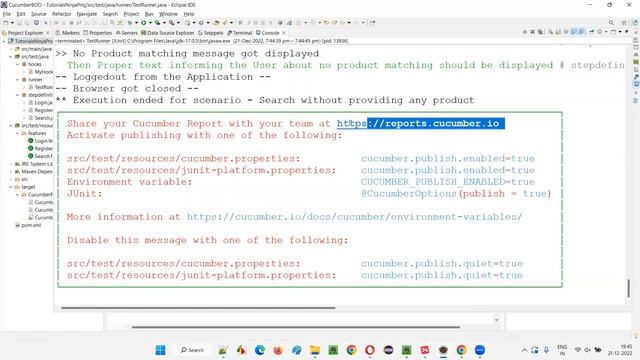Open the https://reports.cucumber.io link
This screenshot has height=360, width=640.
coord(418,123)
